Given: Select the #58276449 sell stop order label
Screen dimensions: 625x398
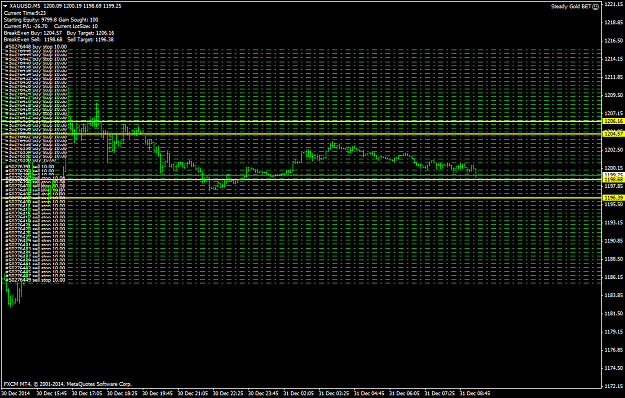Looking at the screenshot, I should pos(35,280).
